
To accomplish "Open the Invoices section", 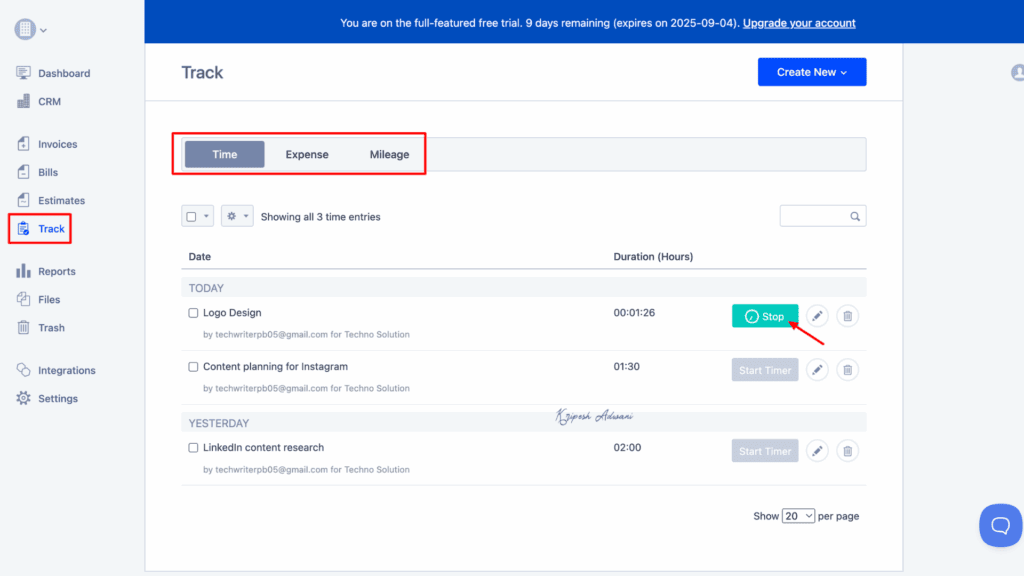I will click(56, 143).
